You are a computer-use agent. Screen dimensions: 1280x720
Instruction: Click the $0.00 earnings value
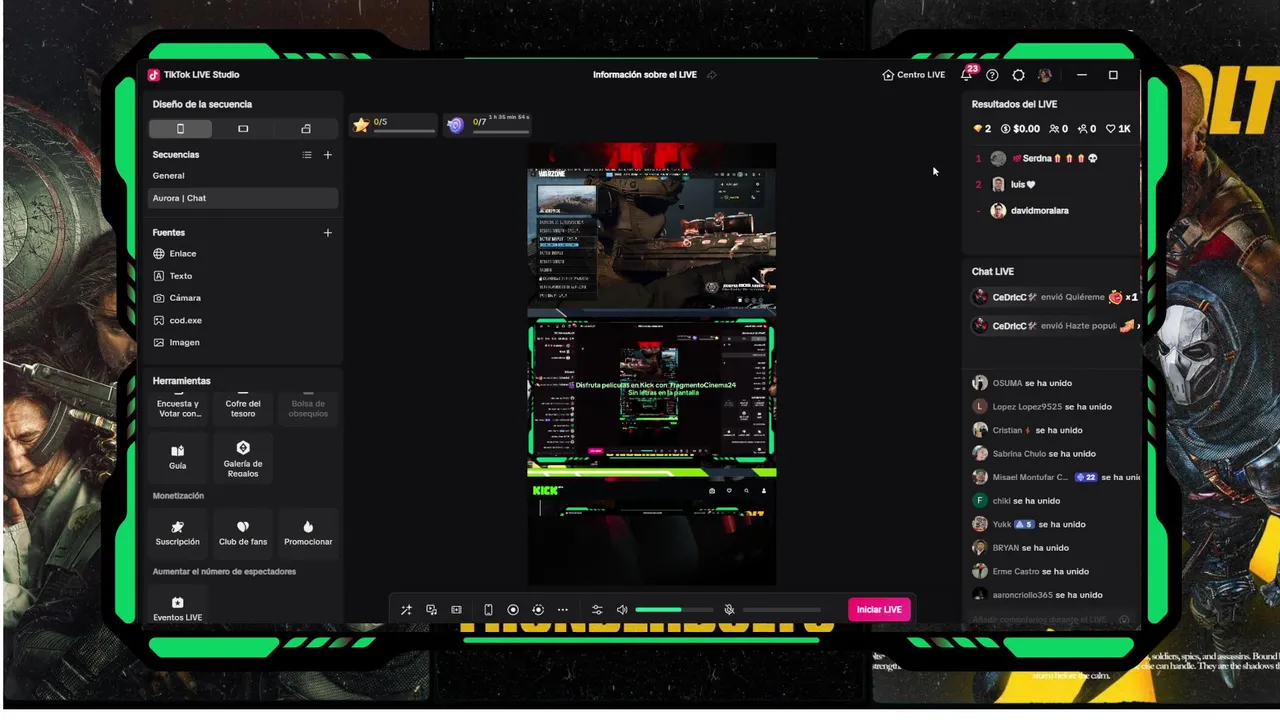click(1020, 129)
